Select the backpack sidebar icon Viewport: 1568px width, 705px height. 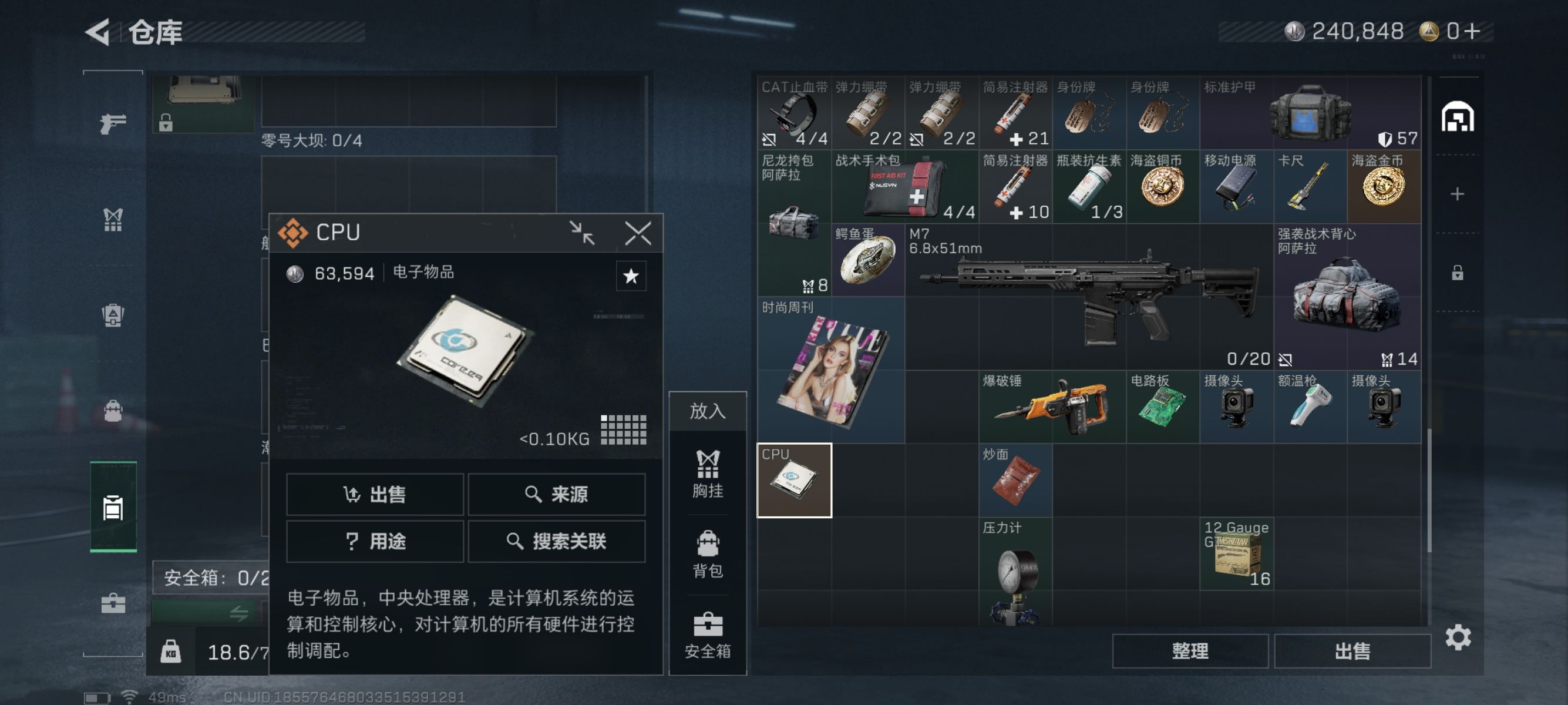[x=113, y=410]
